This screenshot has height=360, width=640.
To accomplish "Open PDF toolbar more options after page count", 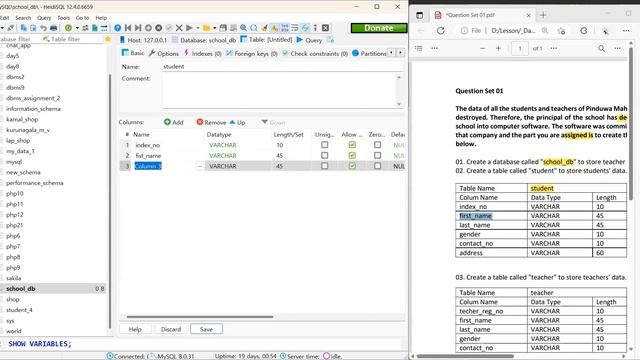I will [553, 48].
